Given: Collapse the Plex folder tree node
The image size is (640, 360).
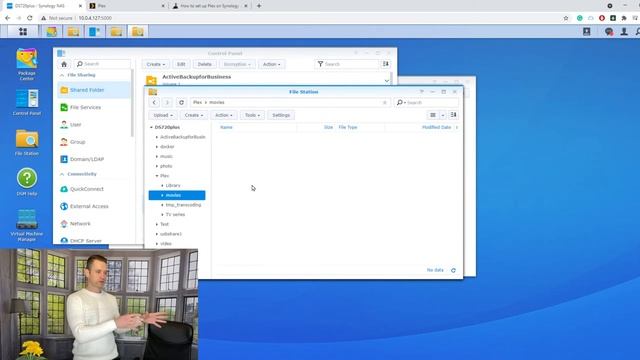Looking at the screenshot, I should 157,176.
